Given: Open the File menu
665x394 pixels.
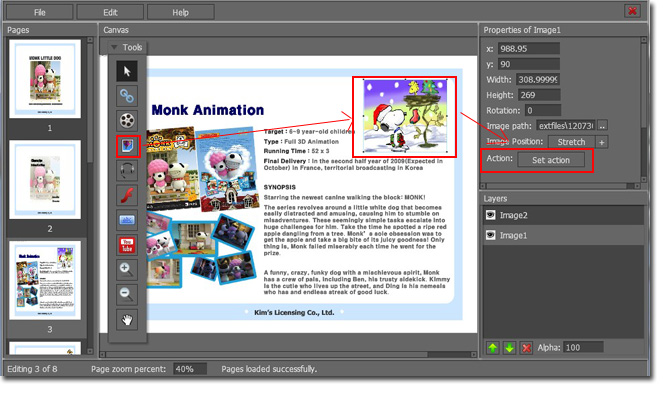Looking at the screenshot, I should pyautogui.click(x=39, y=12).
